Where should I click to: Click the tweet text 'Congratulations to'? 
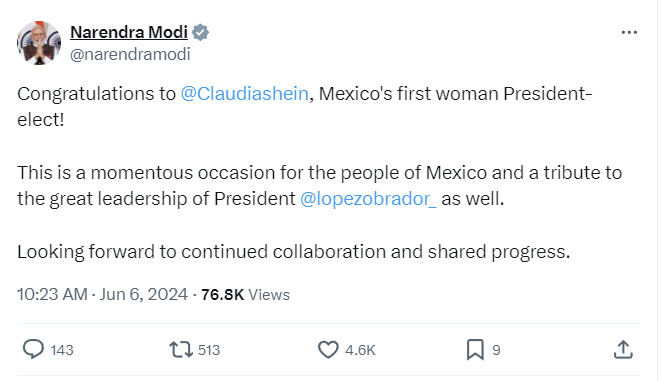(x=96, y=94)
